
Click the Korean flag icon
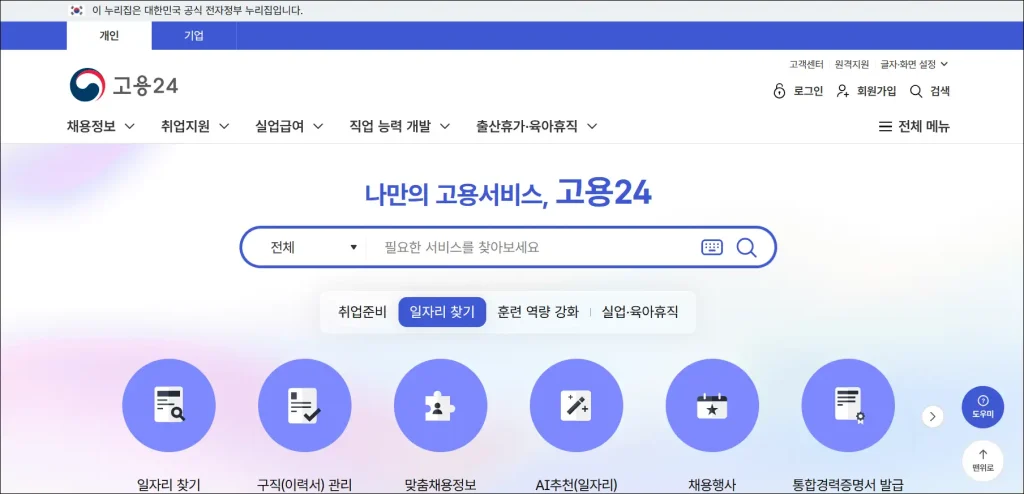[x=77, y=10]
